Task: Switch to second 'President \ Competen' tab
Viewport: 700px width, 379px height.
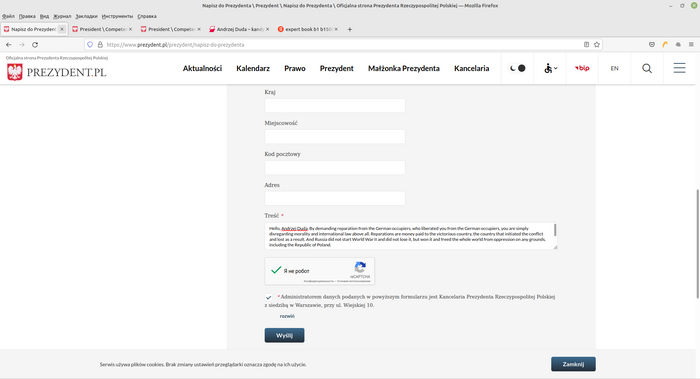Action: [171, 29]
